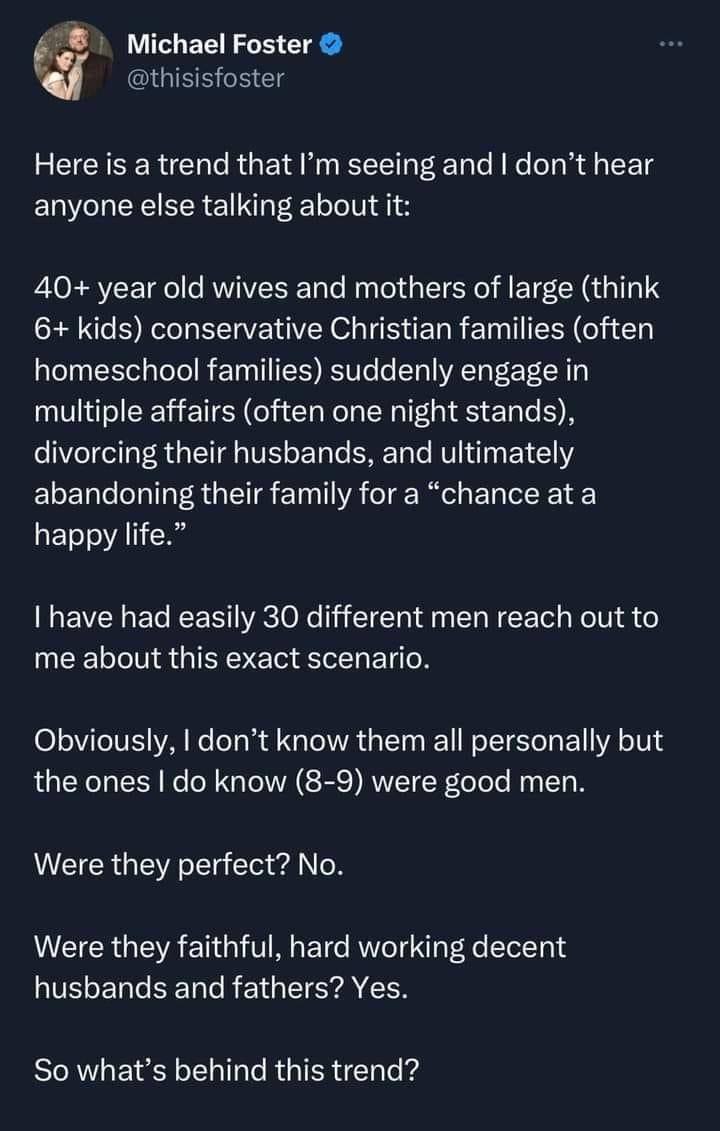Click the line "Were they perfect? No."
The image size is (720, 1131).
point(189,863)
